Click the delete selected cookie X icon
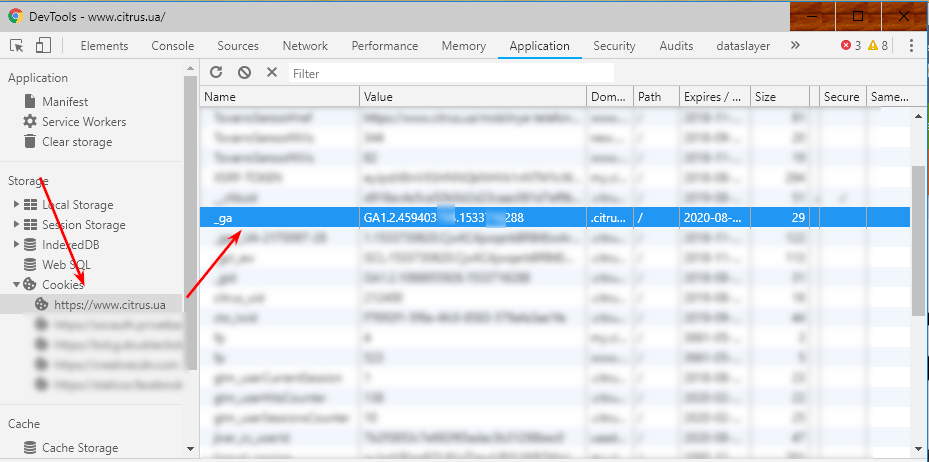This screenshot has height=462, width=929. 272,73
